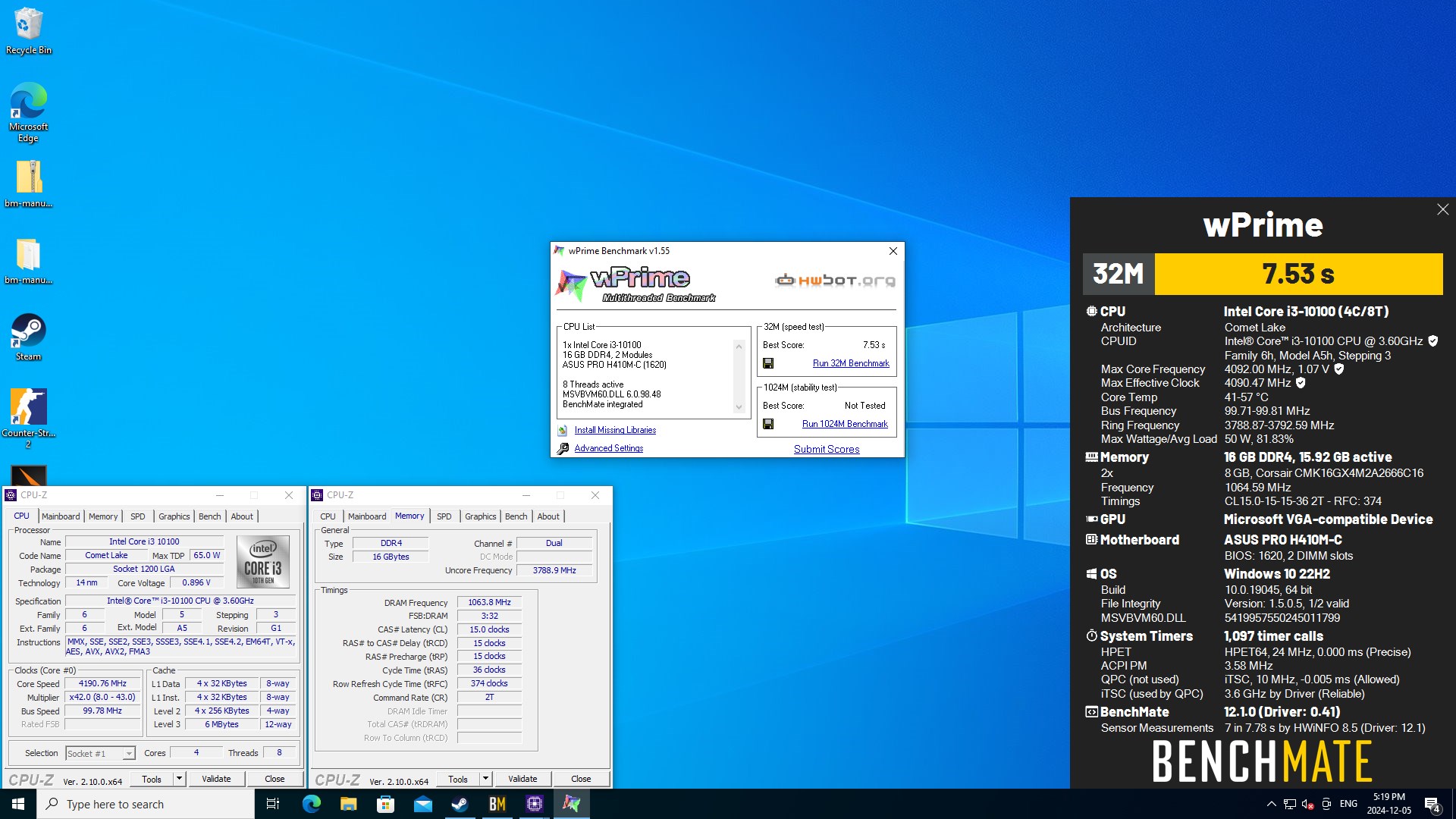Select the Counter-Strike 2 desktop shortcut
This screenshot has width=1456, height=819.
tap(28, 418)
